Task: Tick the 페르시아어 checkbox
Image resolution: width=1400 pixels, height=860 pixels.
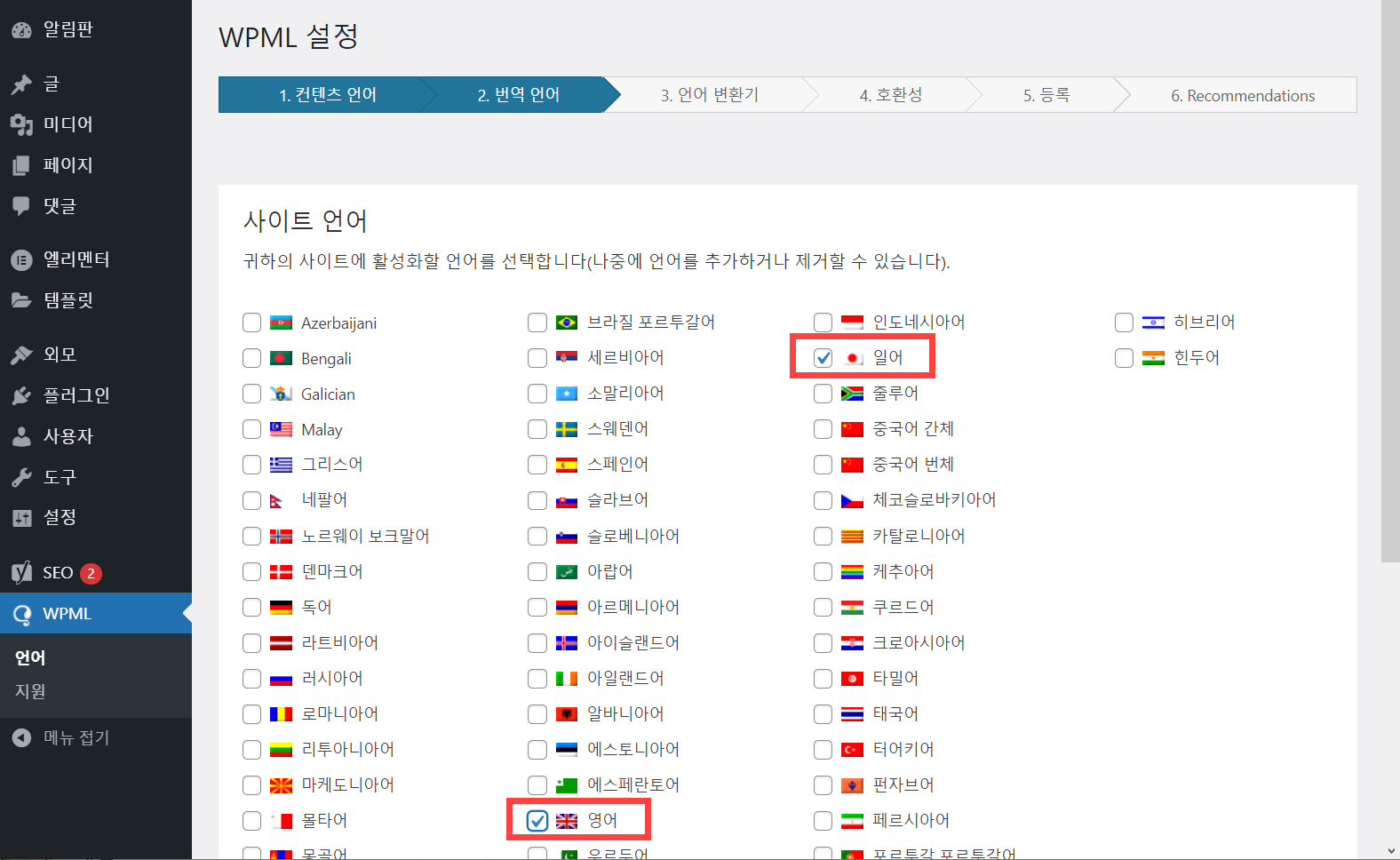Action: (x=823, y=821)
